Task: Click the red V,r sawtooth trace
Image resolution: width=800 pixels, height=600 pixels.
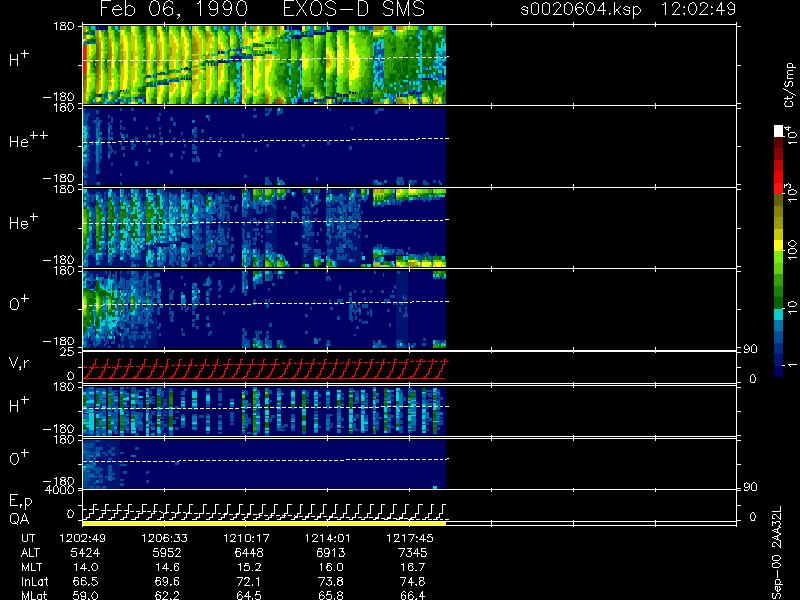Action: point(264,369)
